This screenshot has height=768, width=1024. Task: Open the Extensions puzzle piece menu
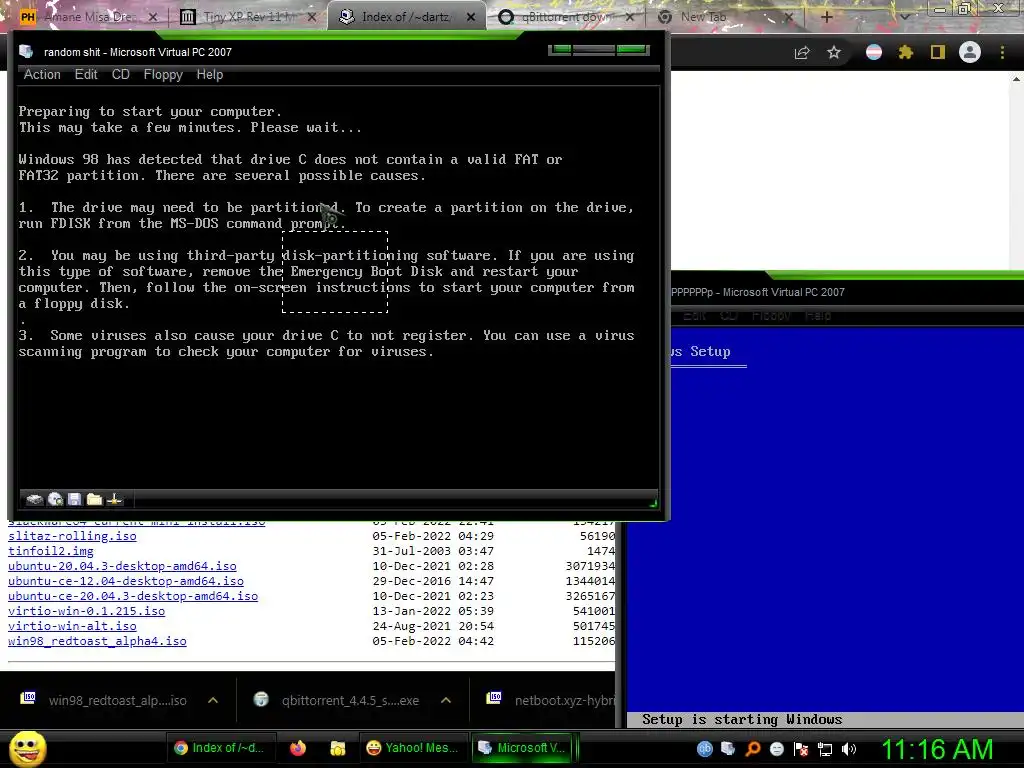click(906, 52)
